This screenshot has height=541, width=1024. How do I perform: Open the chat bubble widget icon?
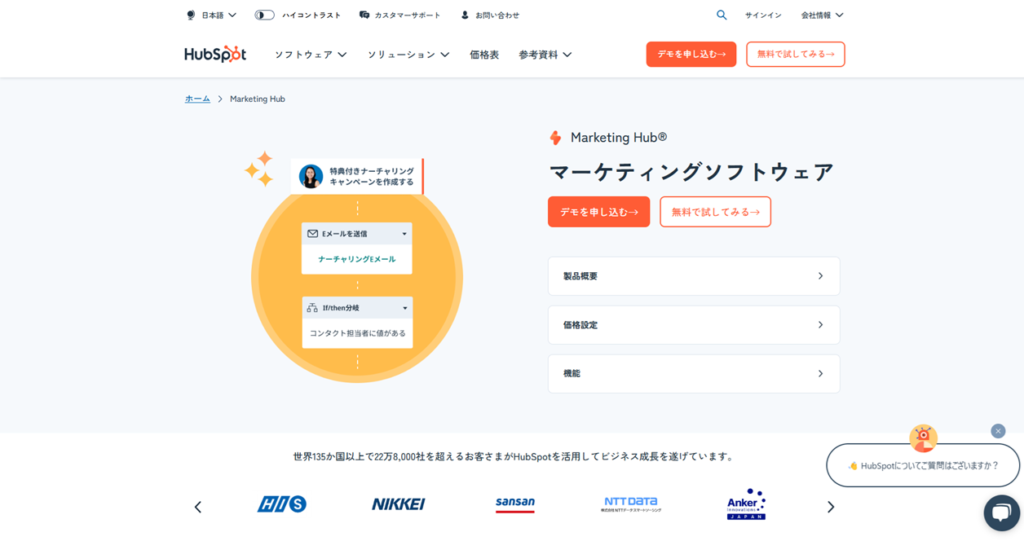point(1001,512)
